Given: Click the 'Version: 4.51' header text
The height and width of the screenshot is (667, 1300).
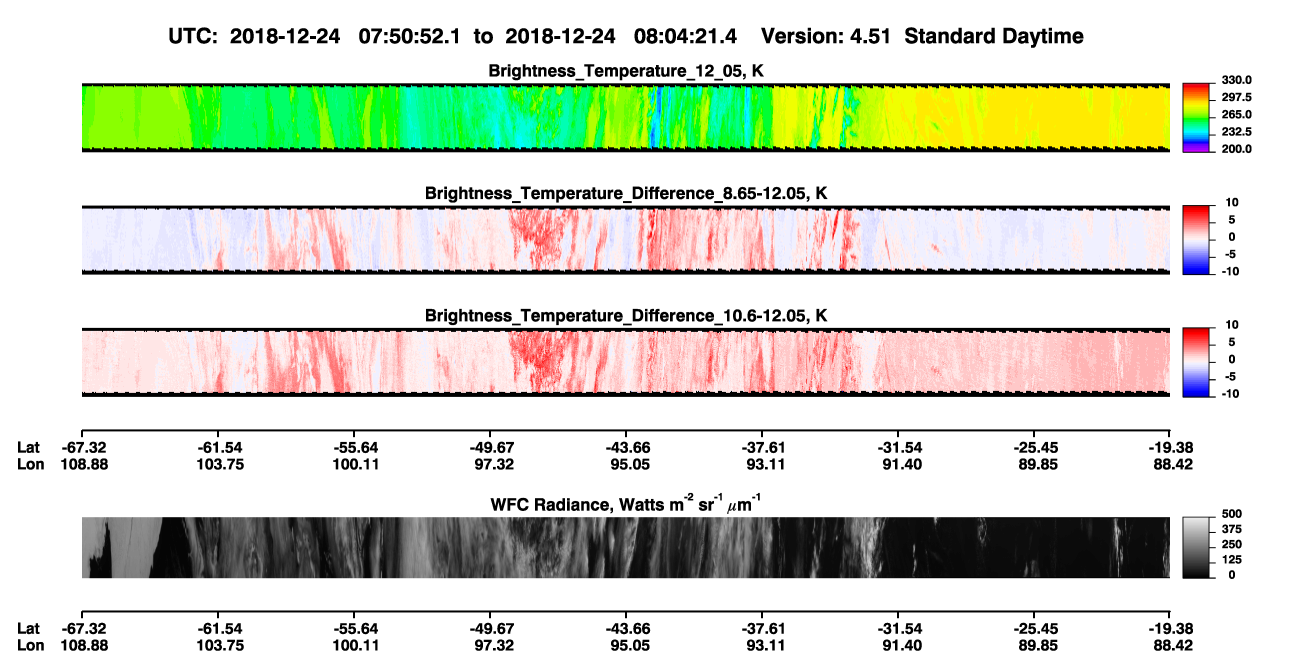Looking at the screenshot, I should point(824,37).
